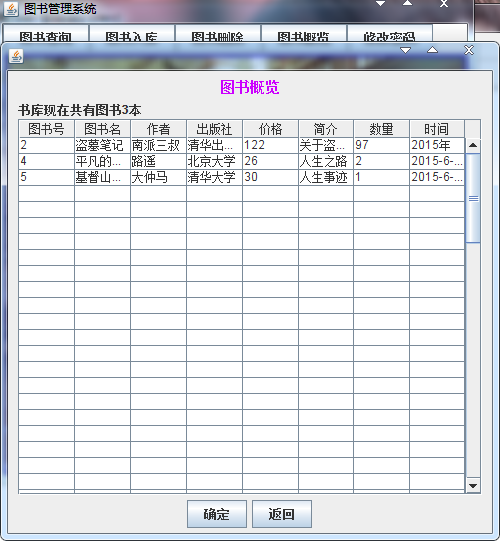Select the 2015年 time cell
500x541 pixels.
pos(437,145)
